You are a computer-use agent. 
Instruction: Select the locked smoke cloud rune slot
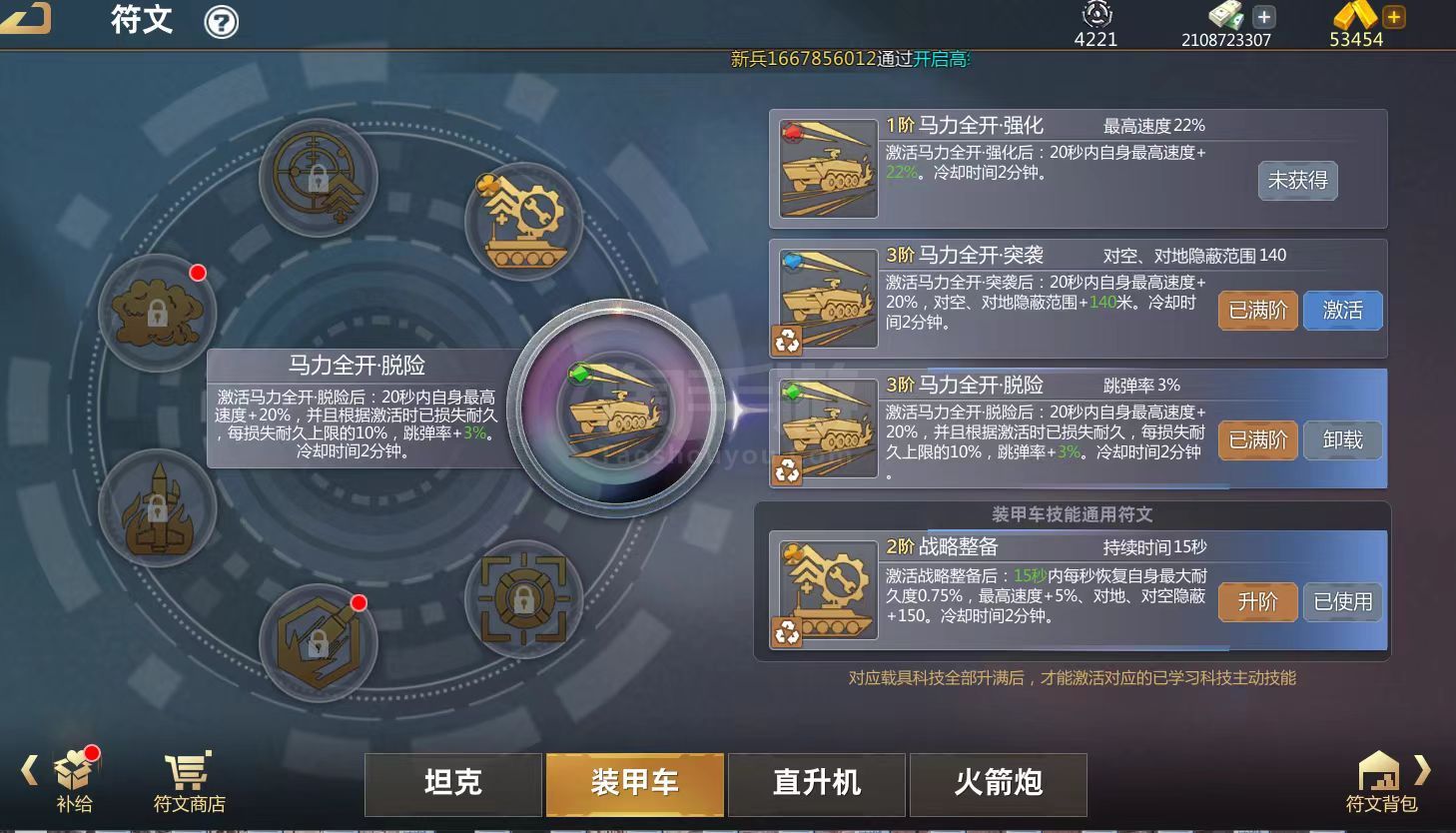(x=157, y=313)
